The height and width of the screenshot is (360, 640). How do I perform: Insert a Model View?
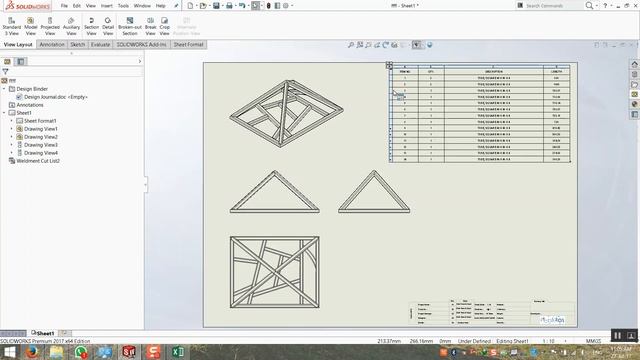coord(31,26)
